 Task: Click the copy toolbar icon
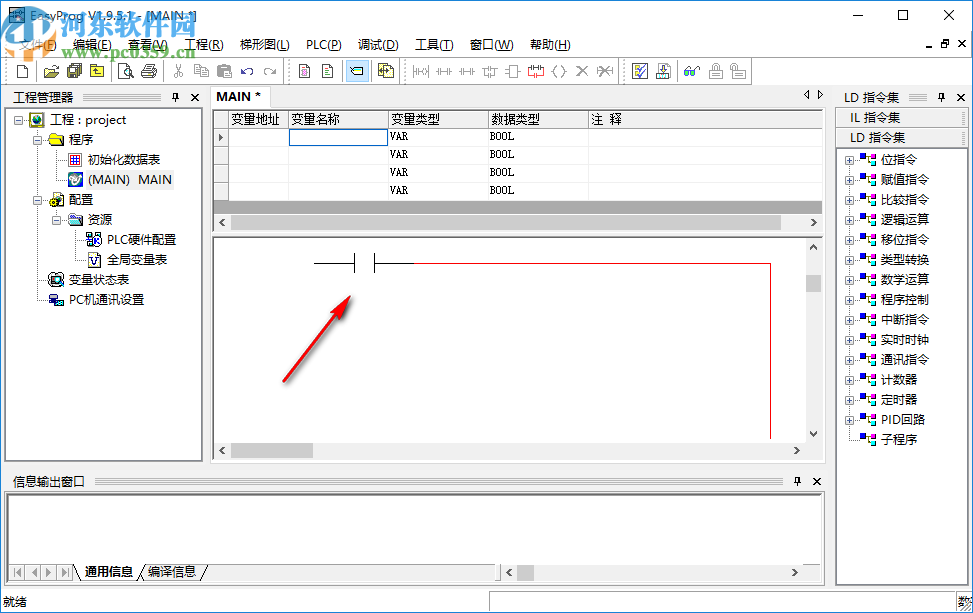(x=201, y=71)
